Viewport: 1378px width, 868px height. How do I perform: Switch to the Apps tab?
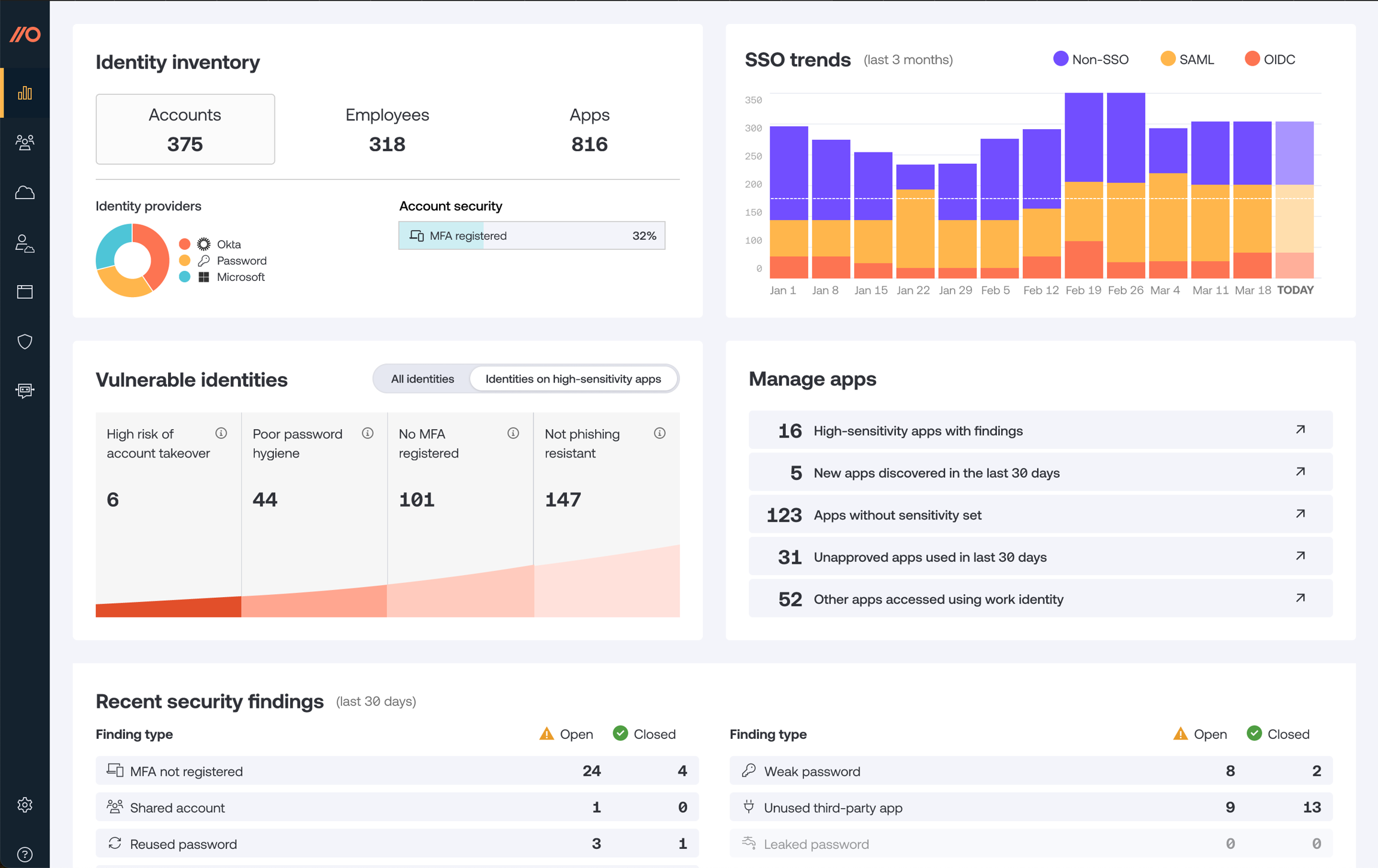pyautogui.click(x=589, y=129)
